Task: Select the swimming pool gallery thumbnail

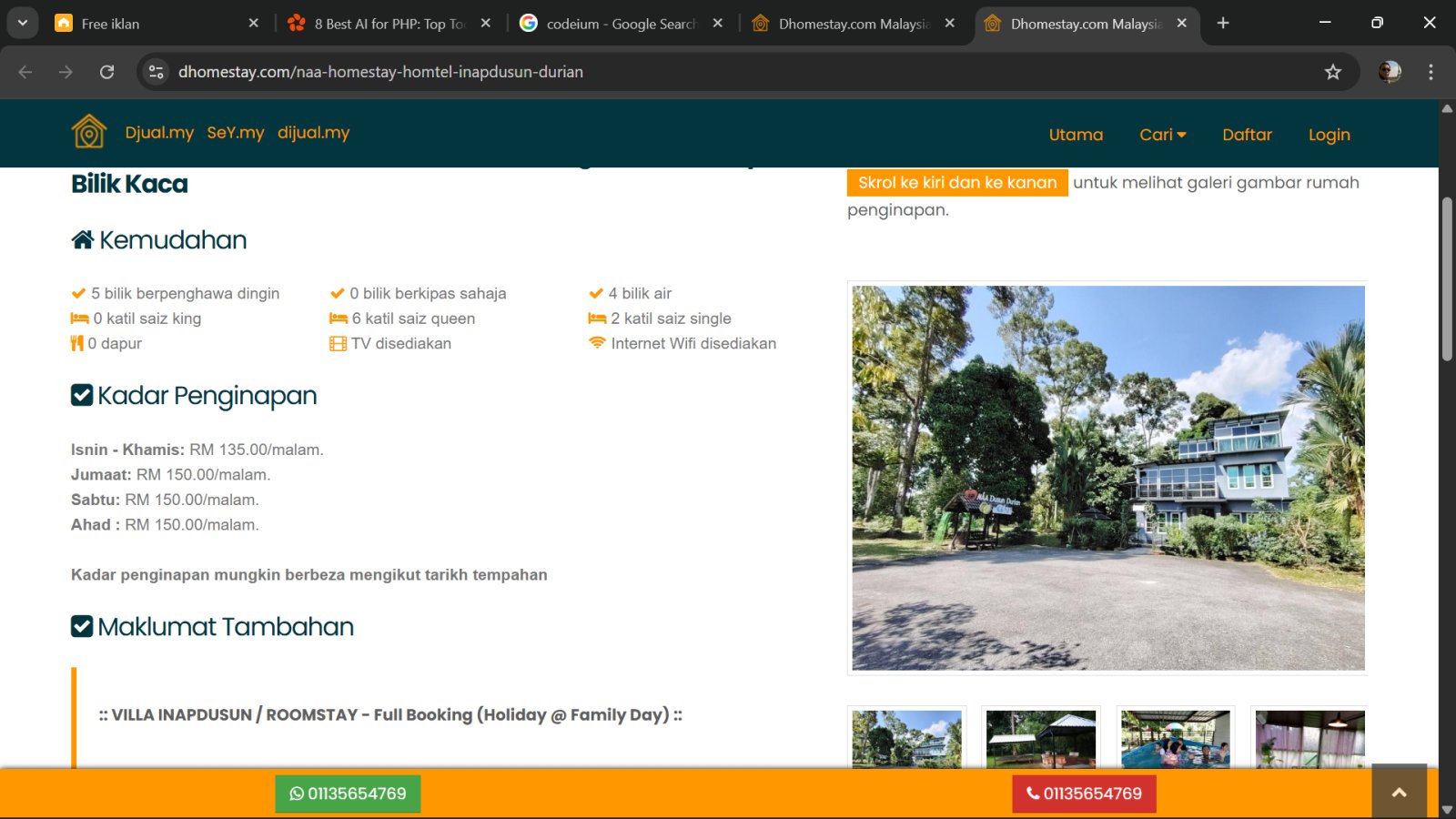Action: click(x=1175, y=739)
